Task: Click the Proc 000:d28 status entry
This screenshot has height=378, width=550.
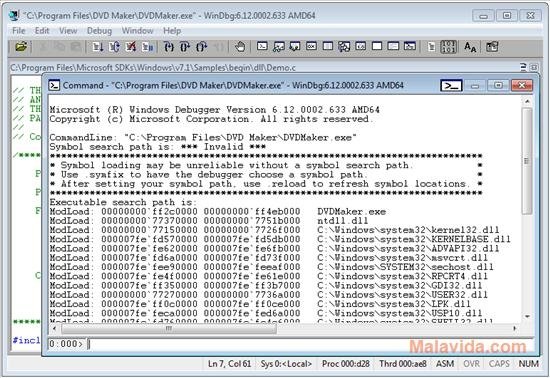Action: [346, 364]
